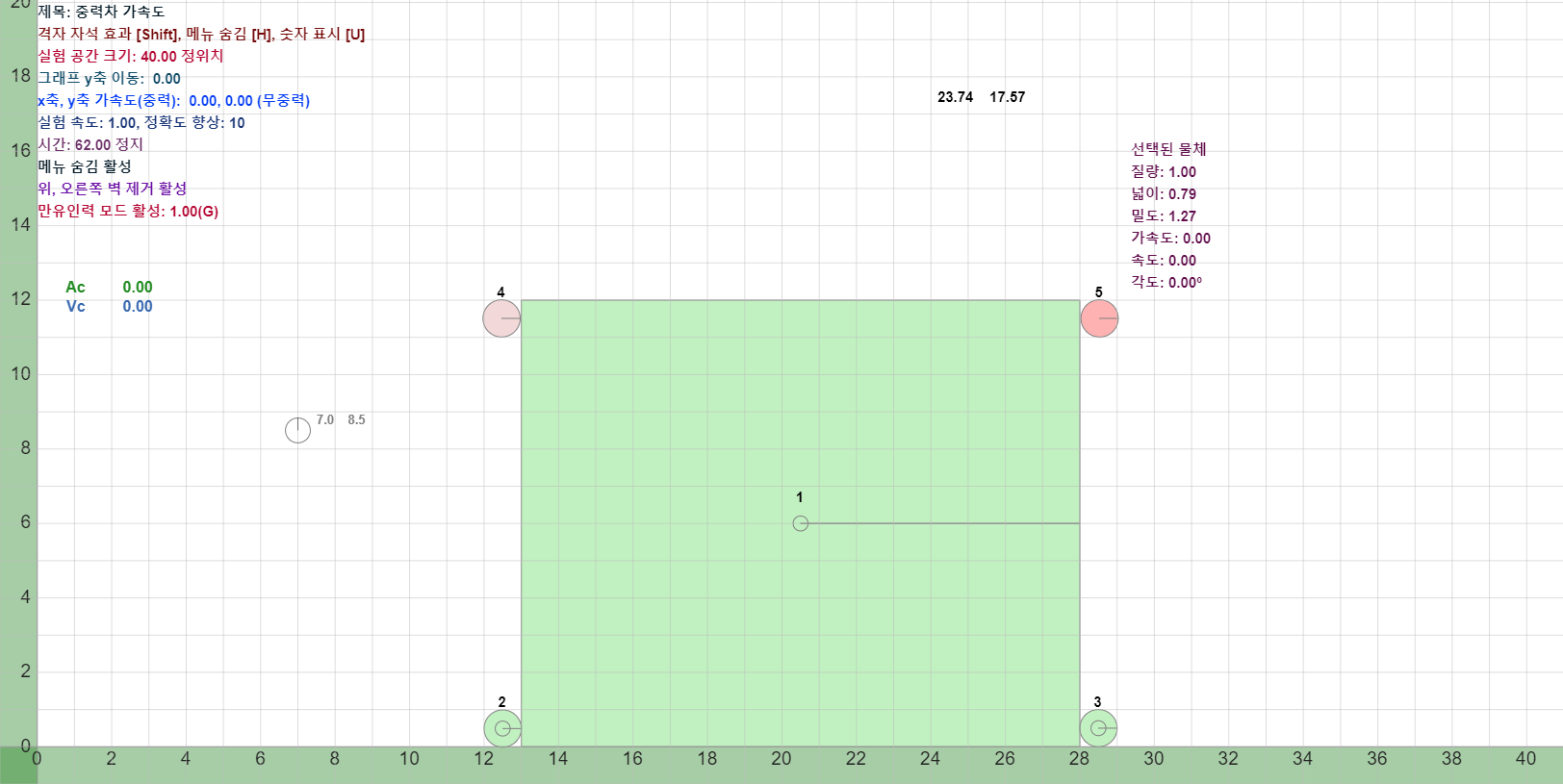1563x784 pixels.
Task: Click the '밀도: 1.27' property
Action: click(x=1164, y=215)
